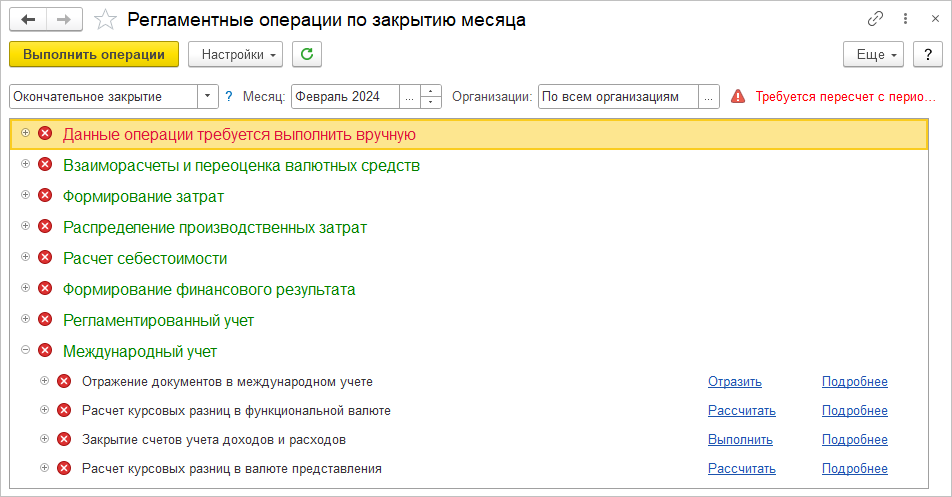Click the month stepper up arrow
The height and width of the screenshot is (497, 952).
point(431,91)
